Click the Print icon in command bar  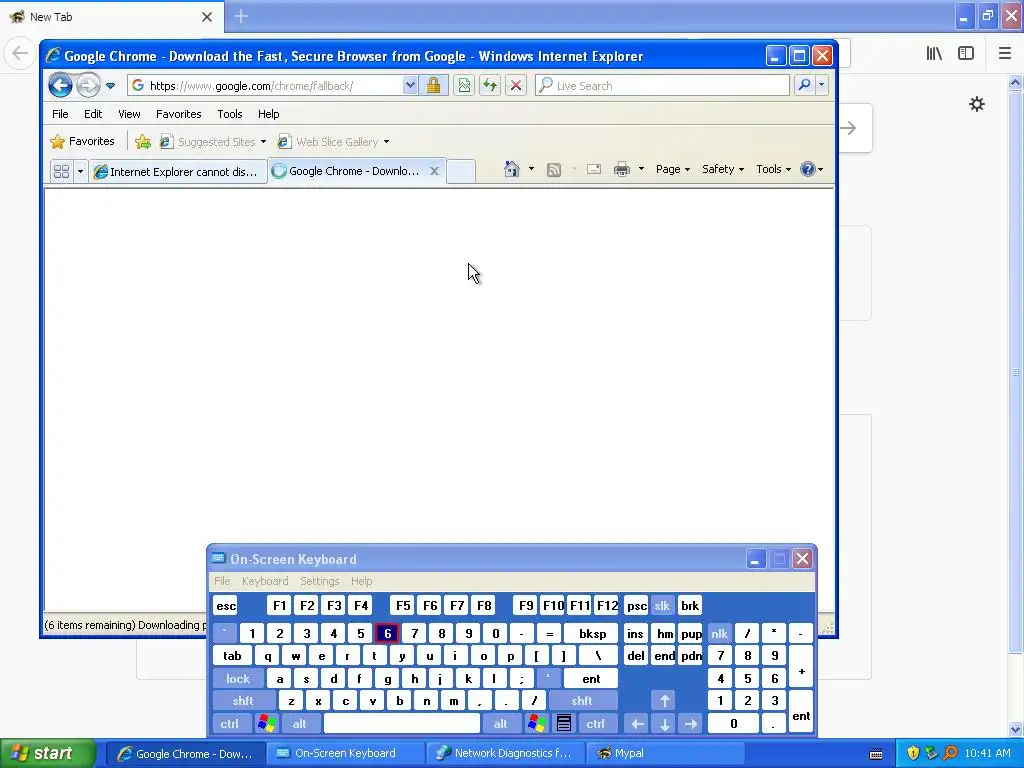[x=622, y=170]
